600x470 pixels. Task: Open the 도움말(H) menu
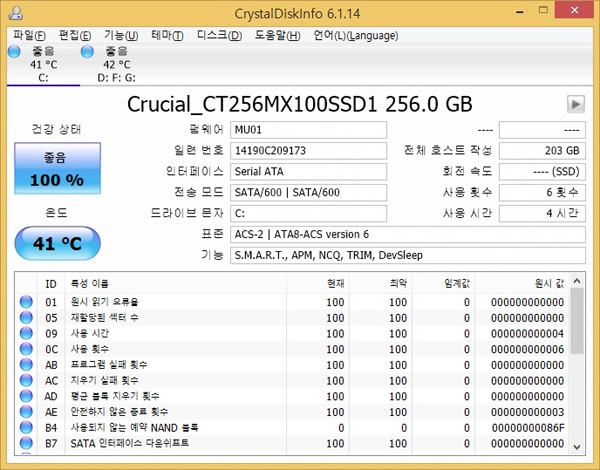pos(277,36)
